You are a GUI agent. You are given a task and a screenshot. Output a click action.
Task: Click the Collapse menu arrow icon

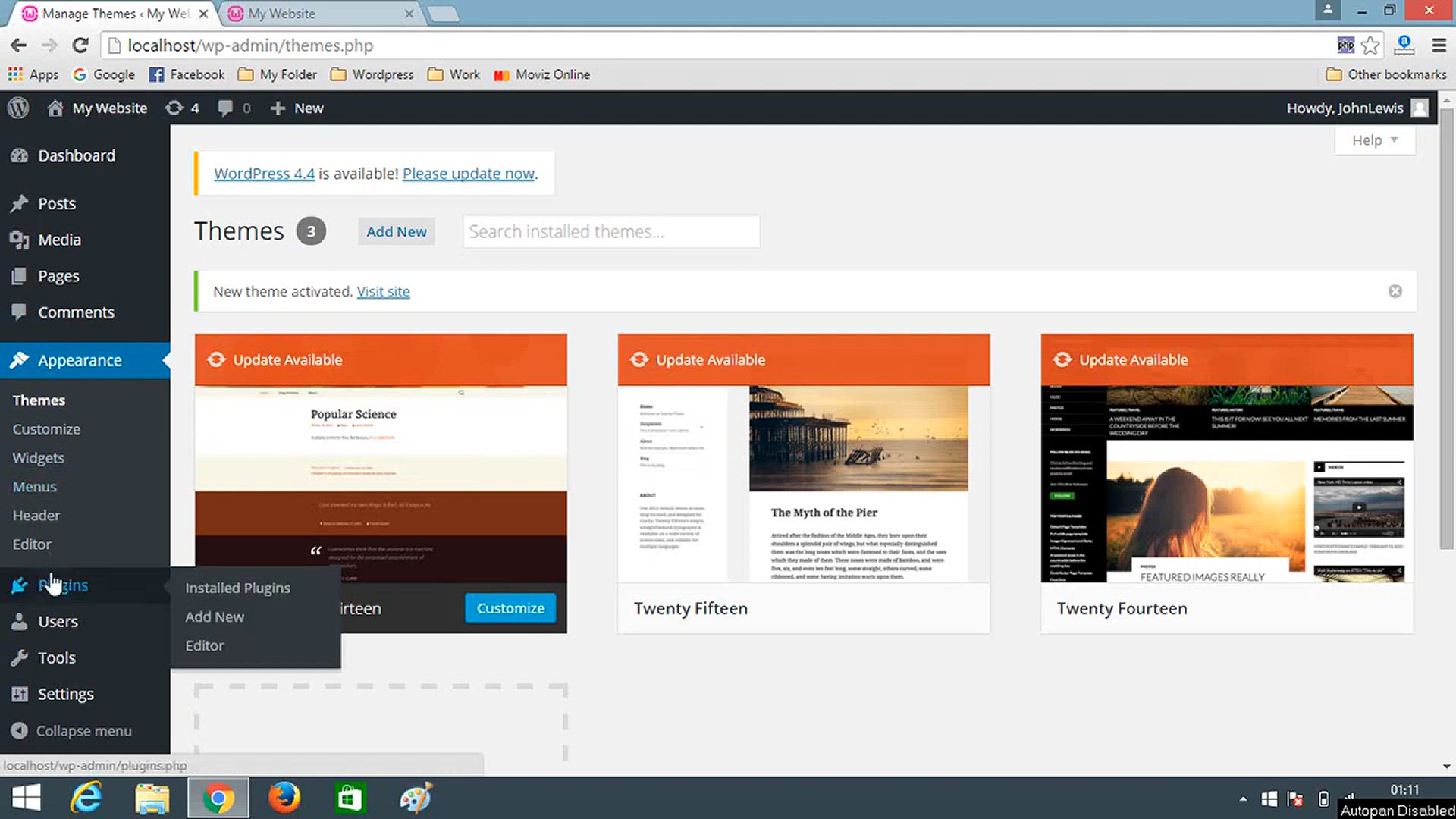tap(20, 730)
